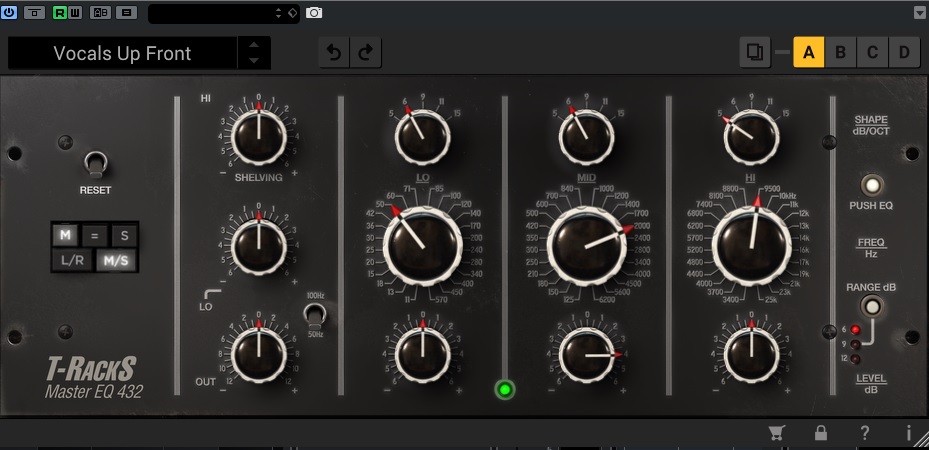The height and width of the screenshot is (450, 929).
Task: Switch to M/S processing mode
Action: 116,260
